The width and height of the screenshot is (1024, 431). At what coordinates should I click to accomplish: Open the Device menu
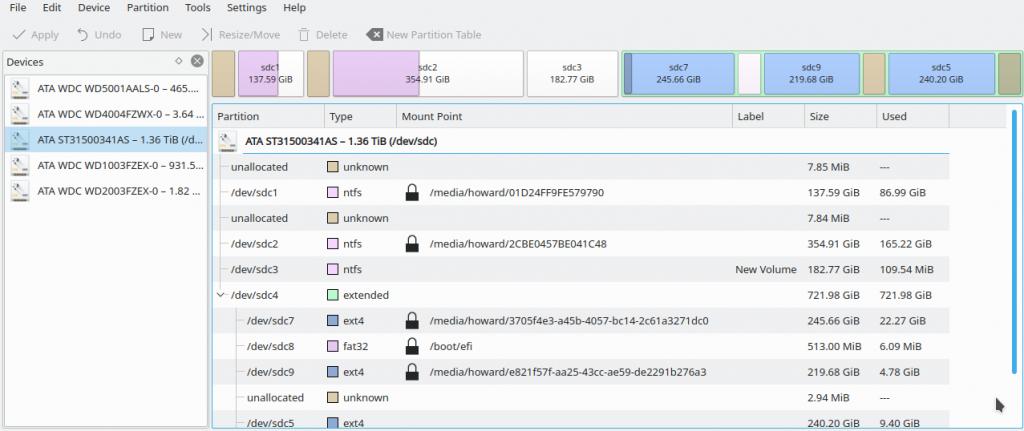pos(94,8)
